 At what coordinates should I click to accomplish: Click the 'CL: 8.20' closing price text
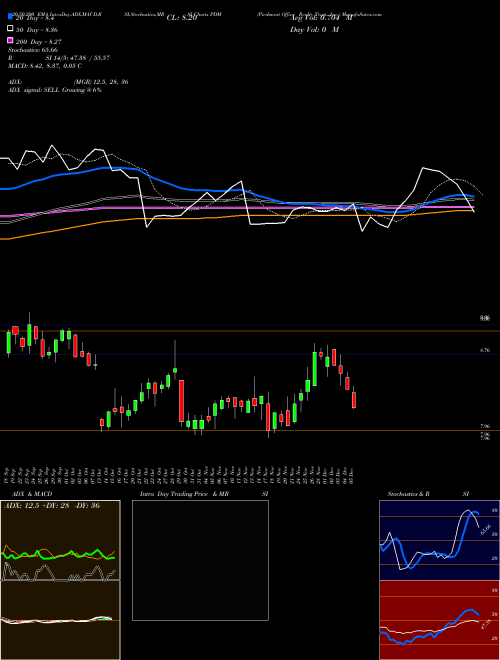tap(182, 18)
